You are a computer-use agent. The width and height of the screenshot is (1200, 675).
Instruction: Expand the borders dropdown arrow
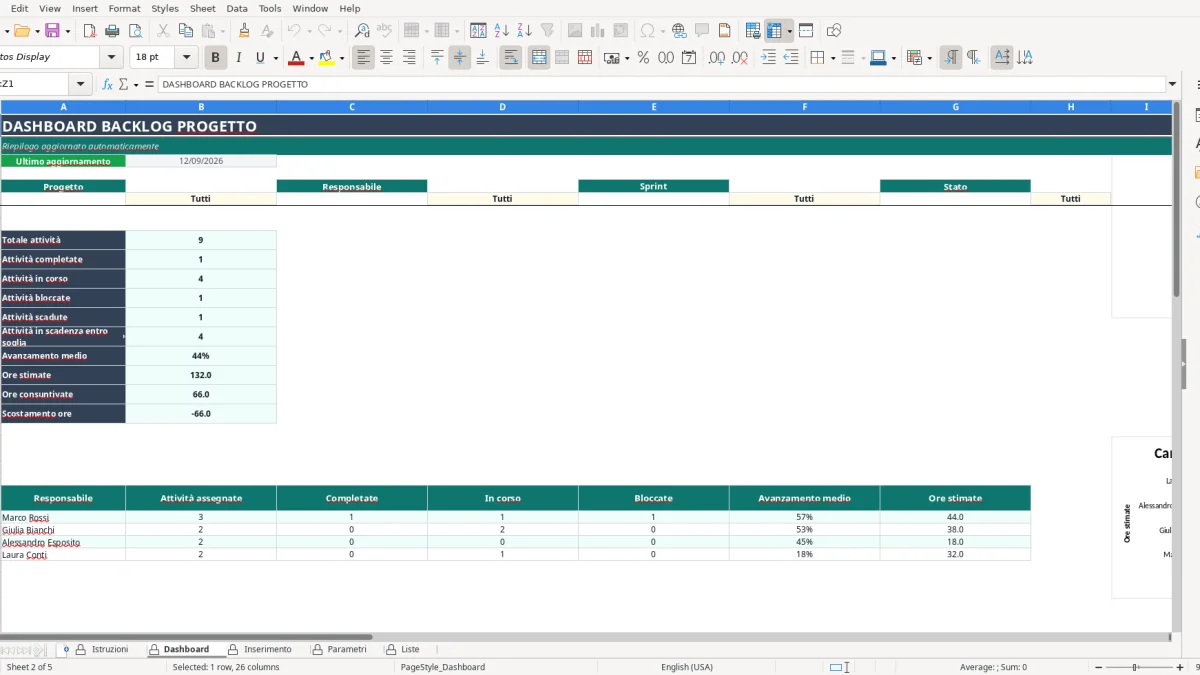click(x=832, y=58)
